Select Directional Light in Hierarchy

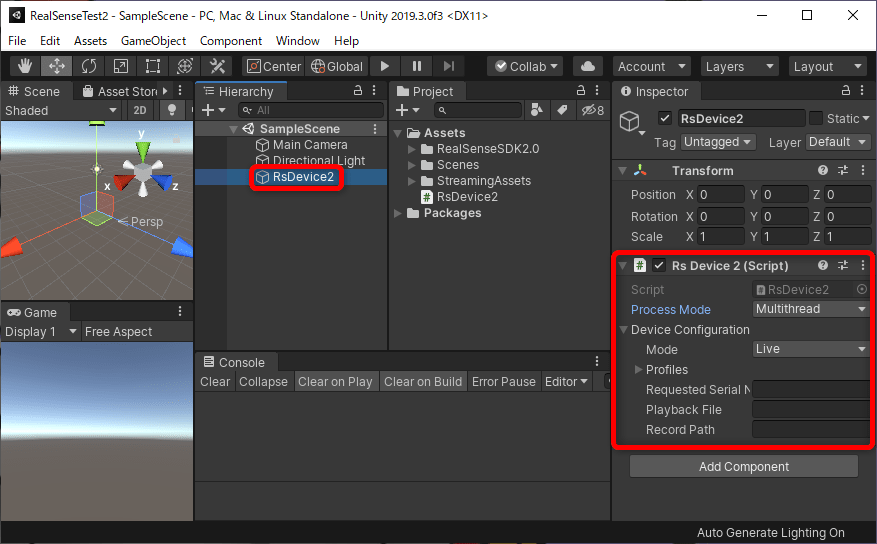[310, 160]
